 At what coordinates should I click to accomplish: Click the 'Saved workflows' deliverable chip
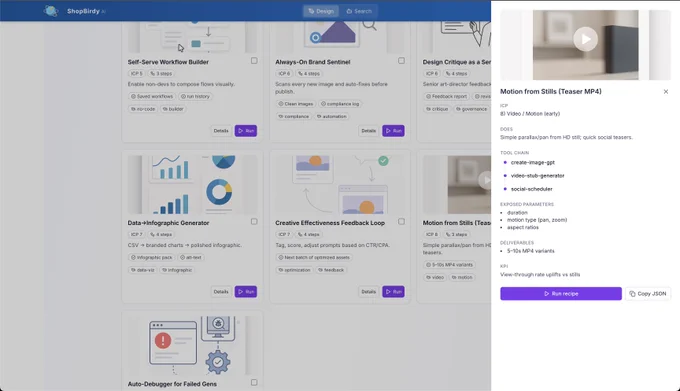point(152,96)
